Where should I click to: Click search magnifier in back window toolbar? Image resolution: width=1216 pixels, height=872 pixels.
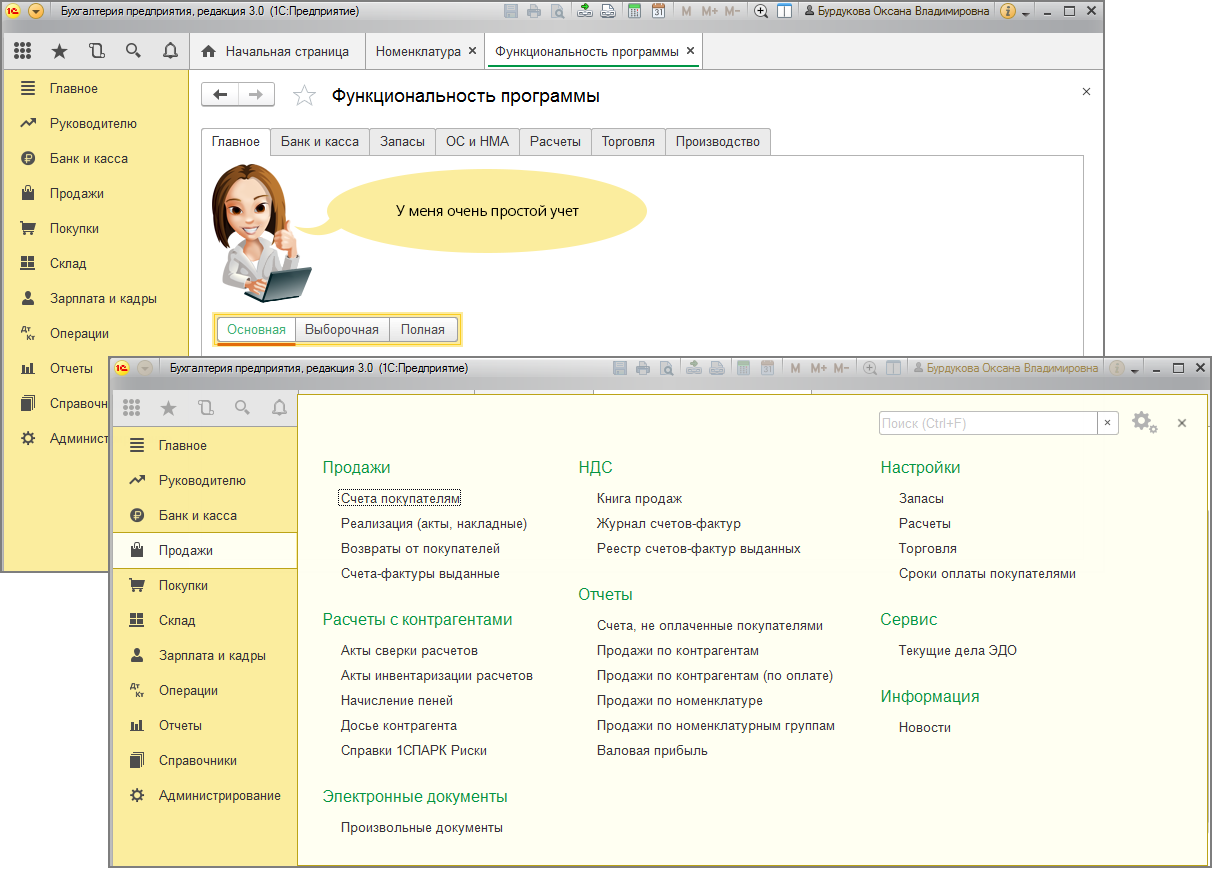(x=133, y=51)
